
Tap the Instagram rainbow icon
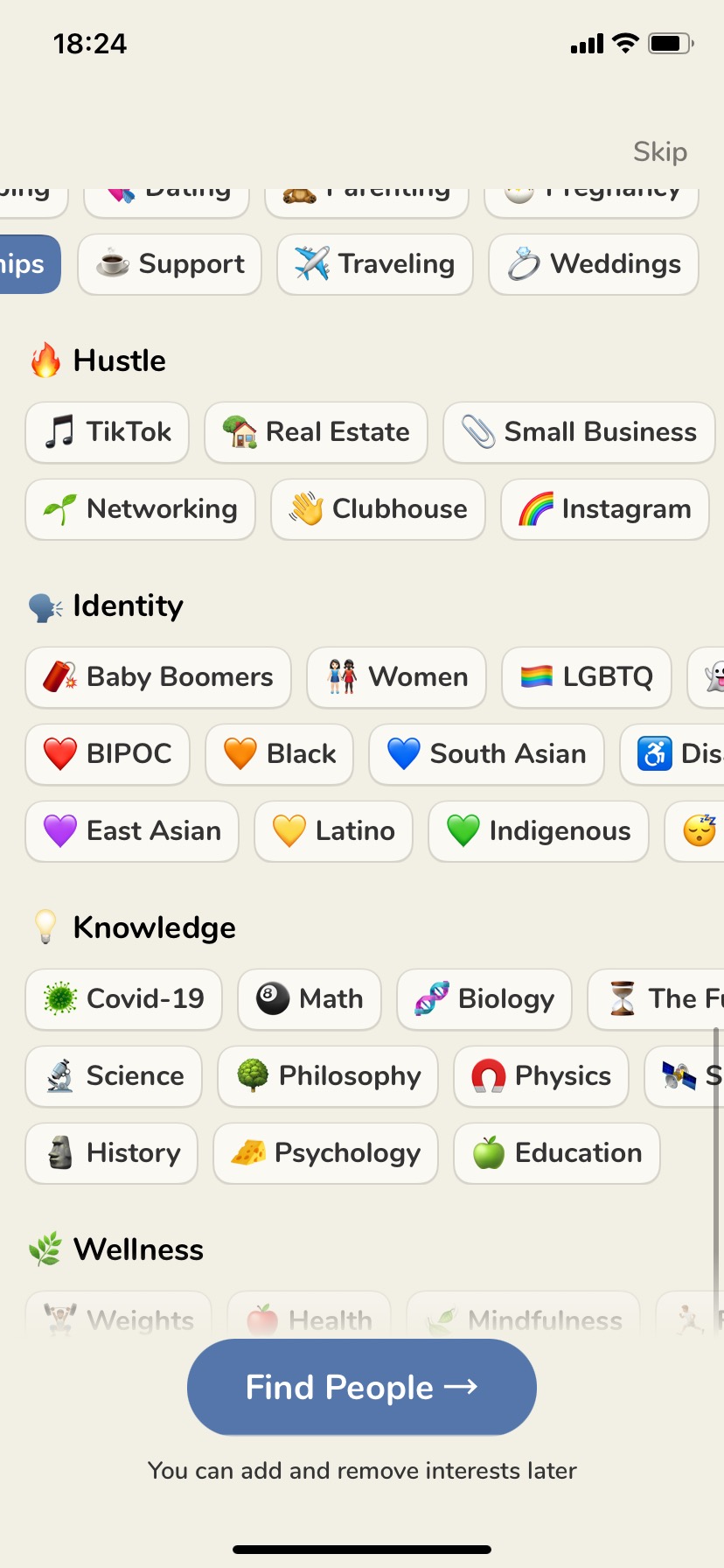pos(536,509)
